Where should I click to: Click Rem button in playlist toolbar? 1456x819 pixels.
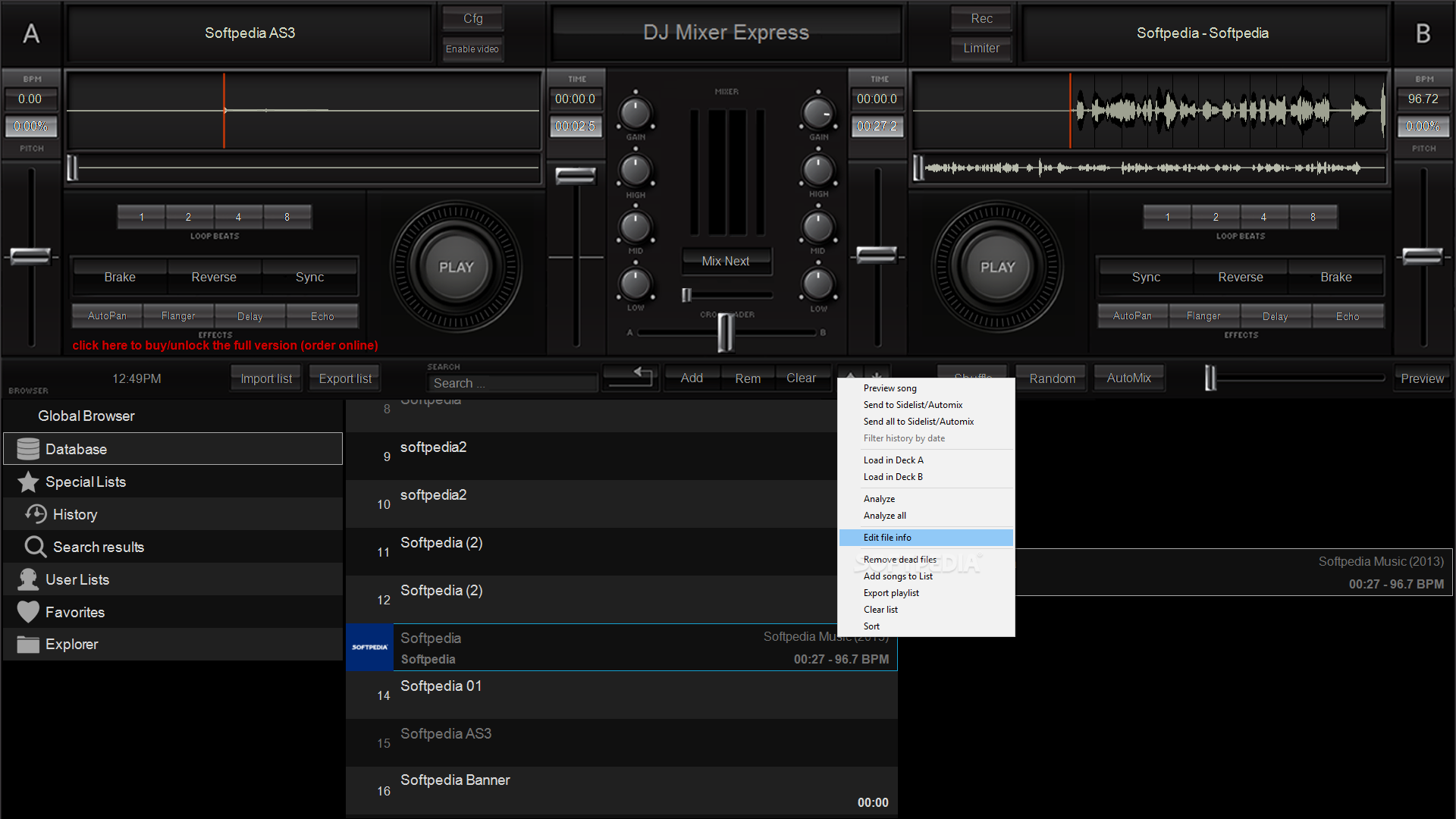[748, 378]
